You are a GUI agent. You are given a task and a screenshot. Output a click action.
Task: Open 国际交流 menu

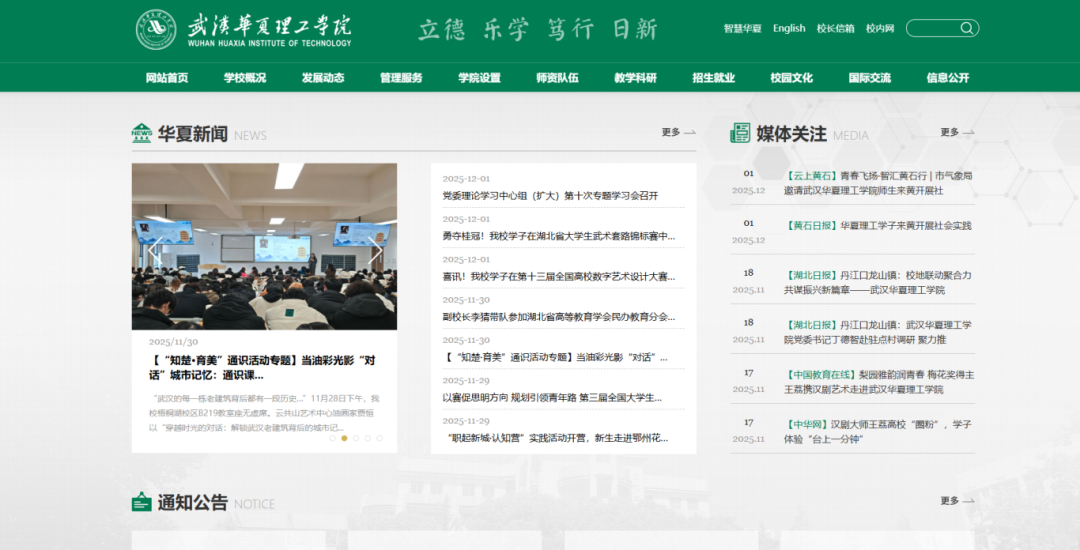click(x=870, y=78)
